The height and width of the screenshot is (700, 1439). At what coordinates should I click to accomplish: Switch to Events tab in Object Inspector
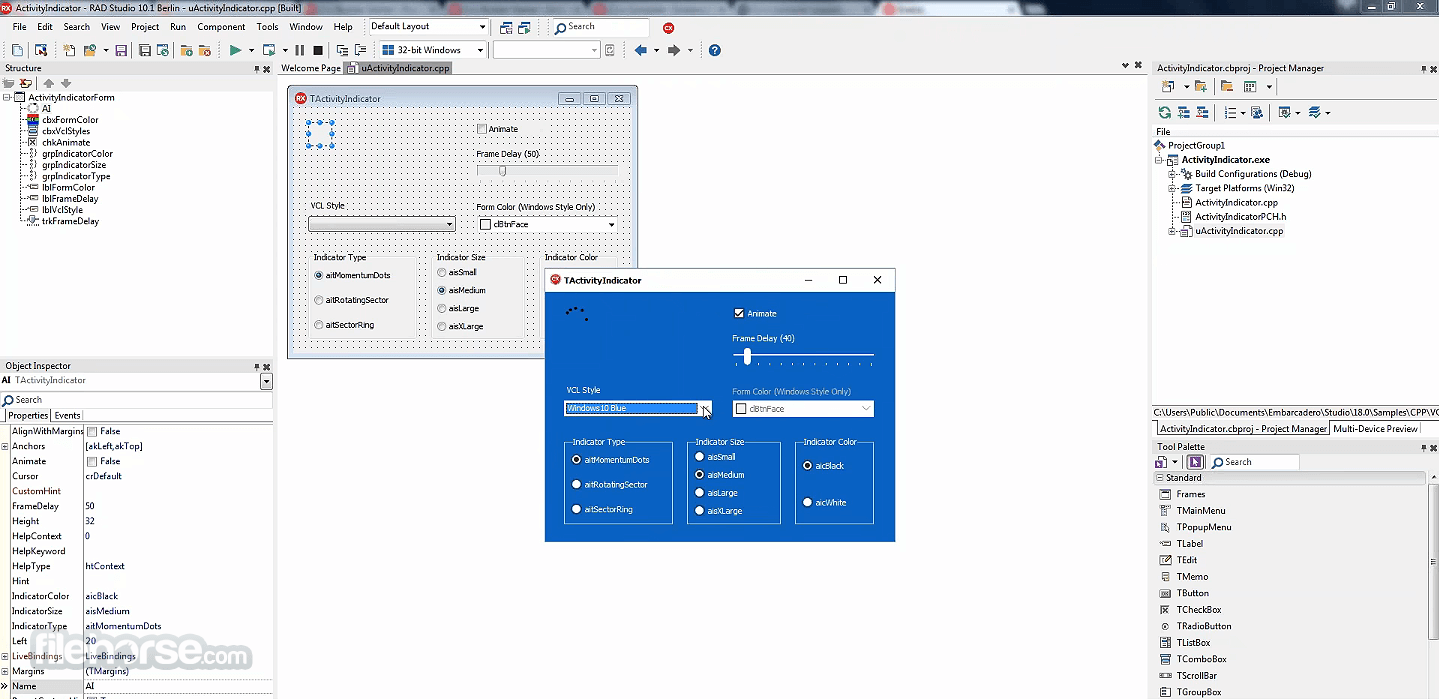coord(67,415)
